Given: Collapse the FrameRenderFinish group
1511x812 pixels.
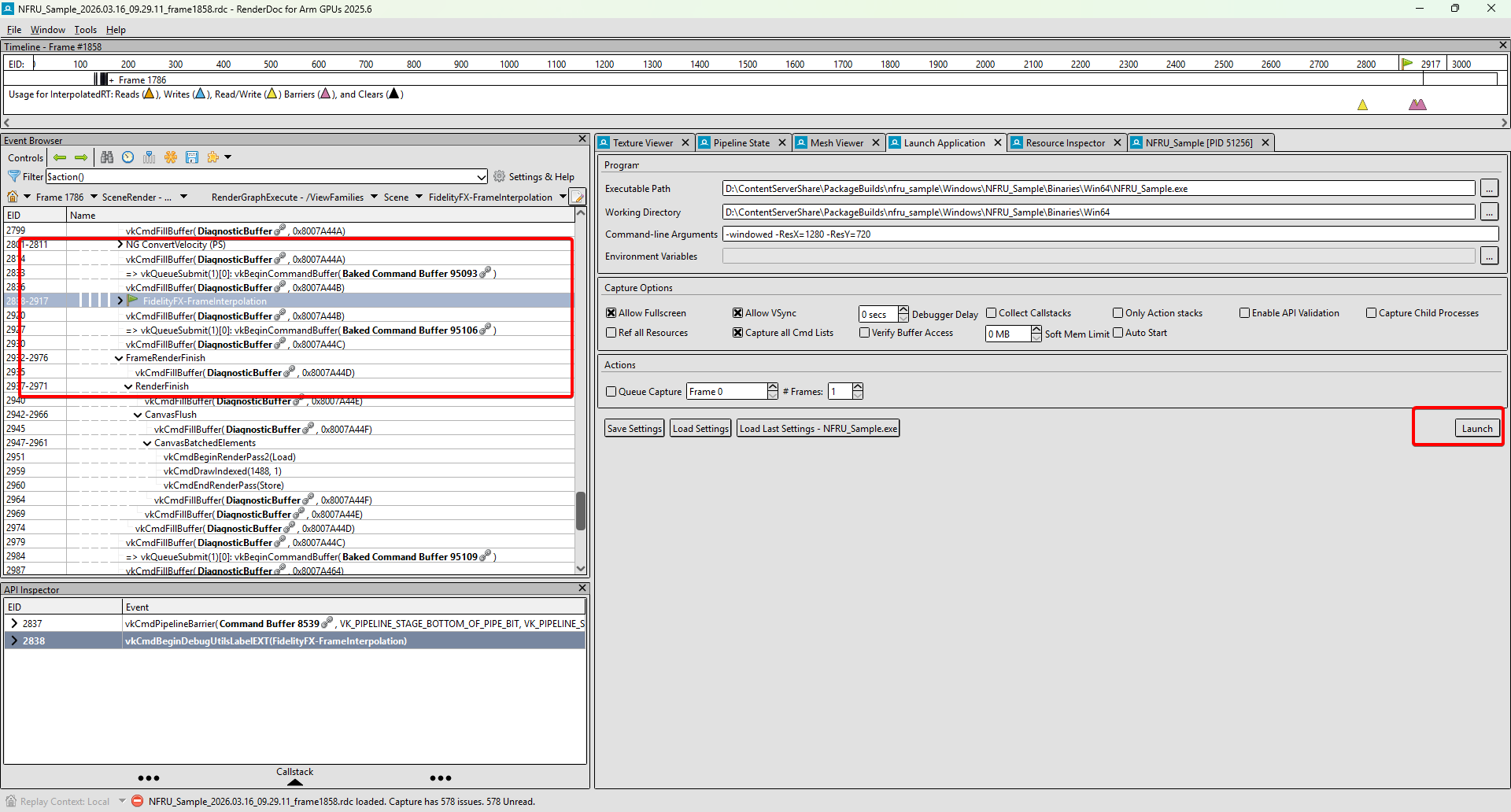Looking at the screenshot, I should click(119, 358).
